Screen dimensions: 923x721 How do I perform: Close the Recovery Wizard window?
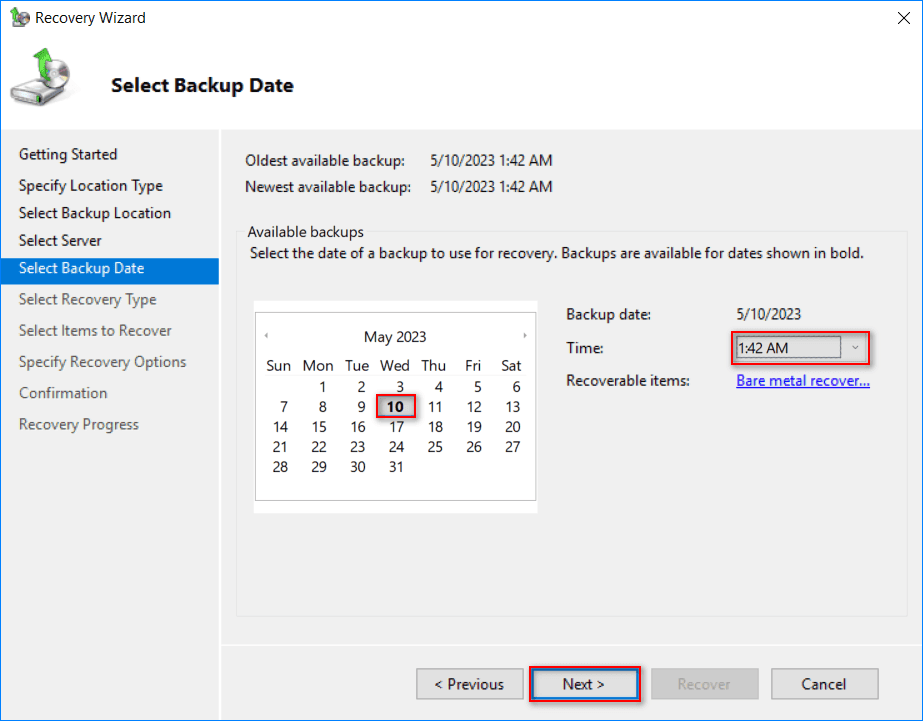[x=904, y=17]
